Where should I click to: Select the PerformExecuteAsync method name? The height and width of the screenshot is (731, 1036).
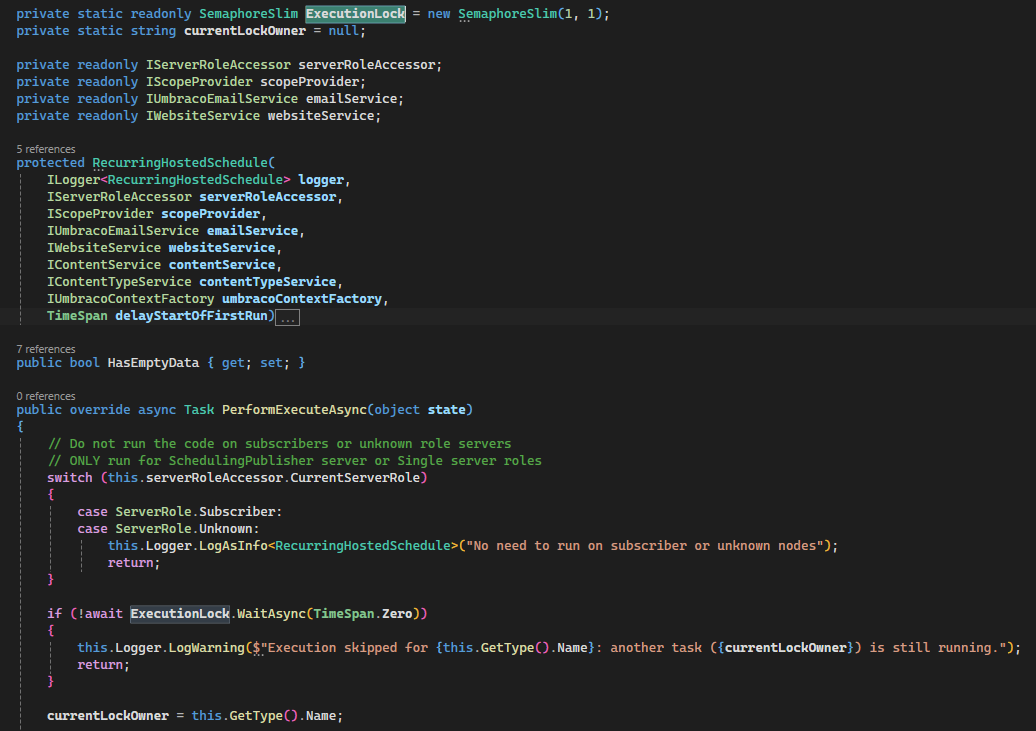tap(294, 410)
